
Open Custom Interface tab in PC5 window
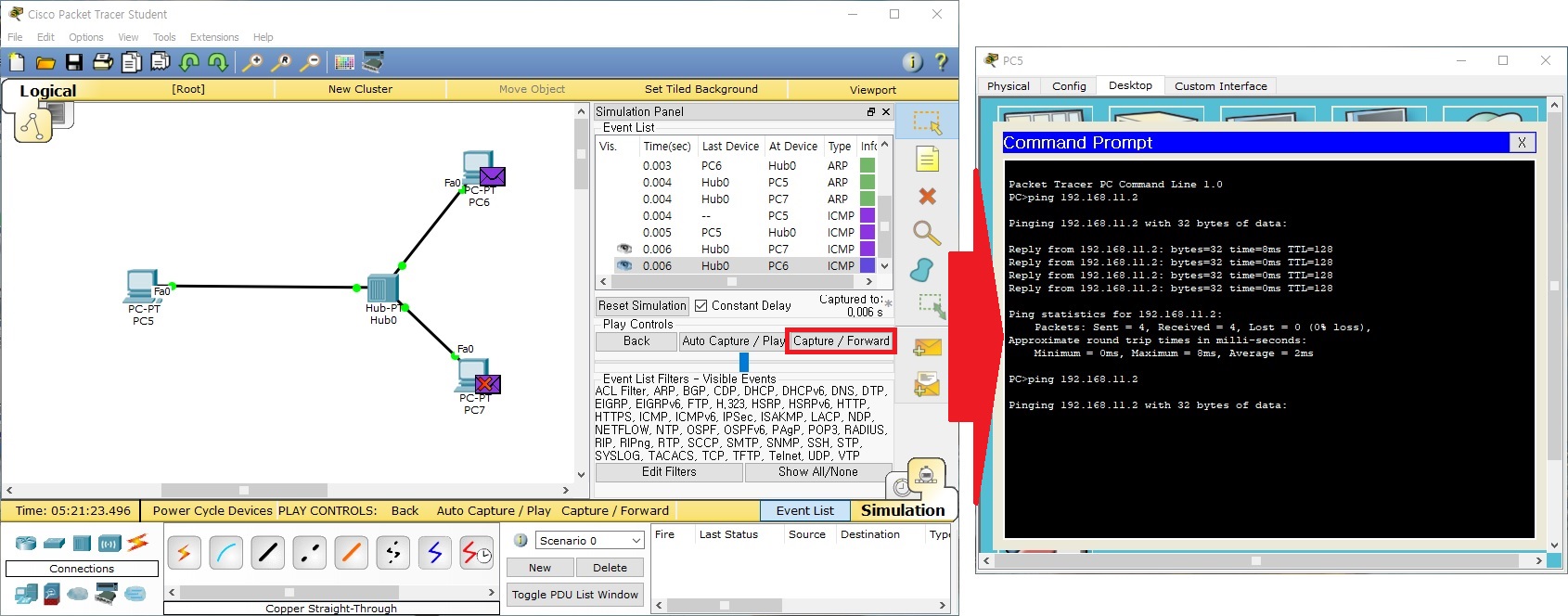click(1221, 85)
